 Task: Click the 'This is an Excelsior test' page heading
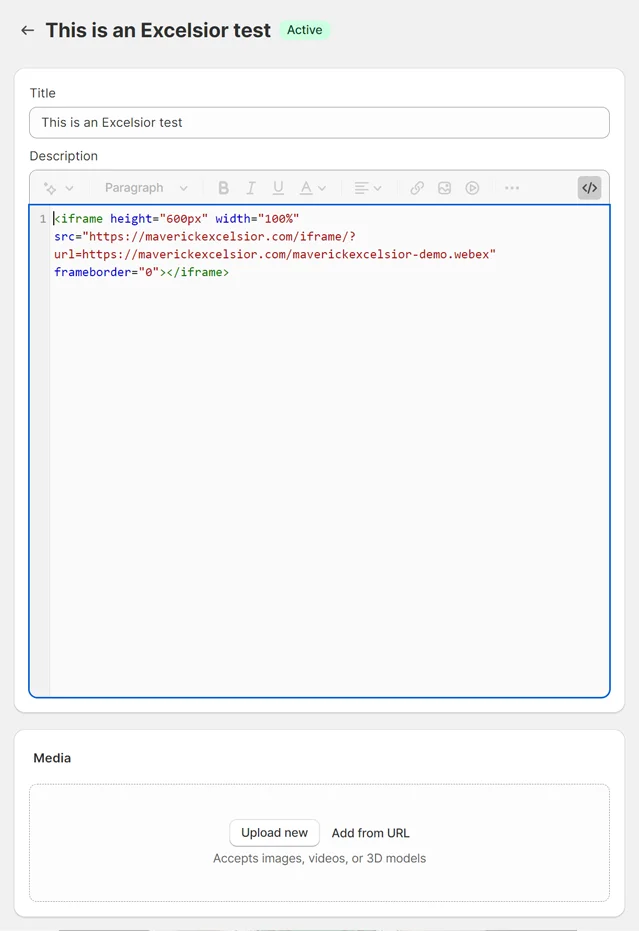[x=158, y=30]
